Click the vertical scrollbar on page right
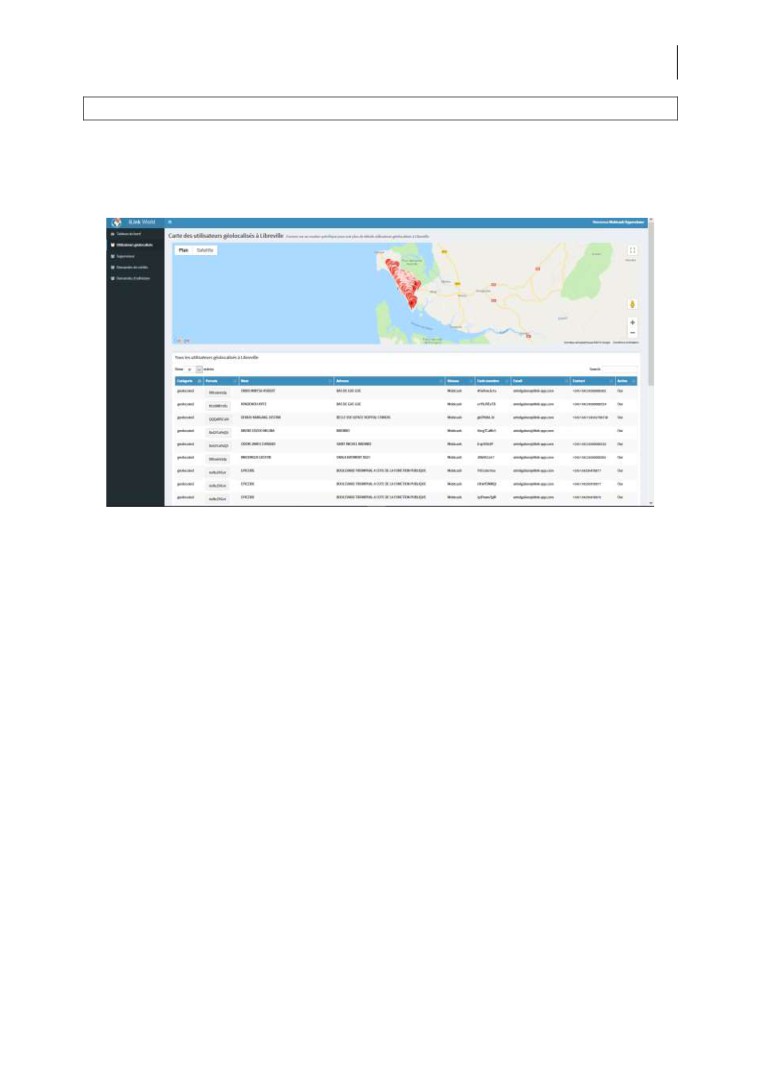Viewport: 761px width, 1075px height. coord(651,300)
